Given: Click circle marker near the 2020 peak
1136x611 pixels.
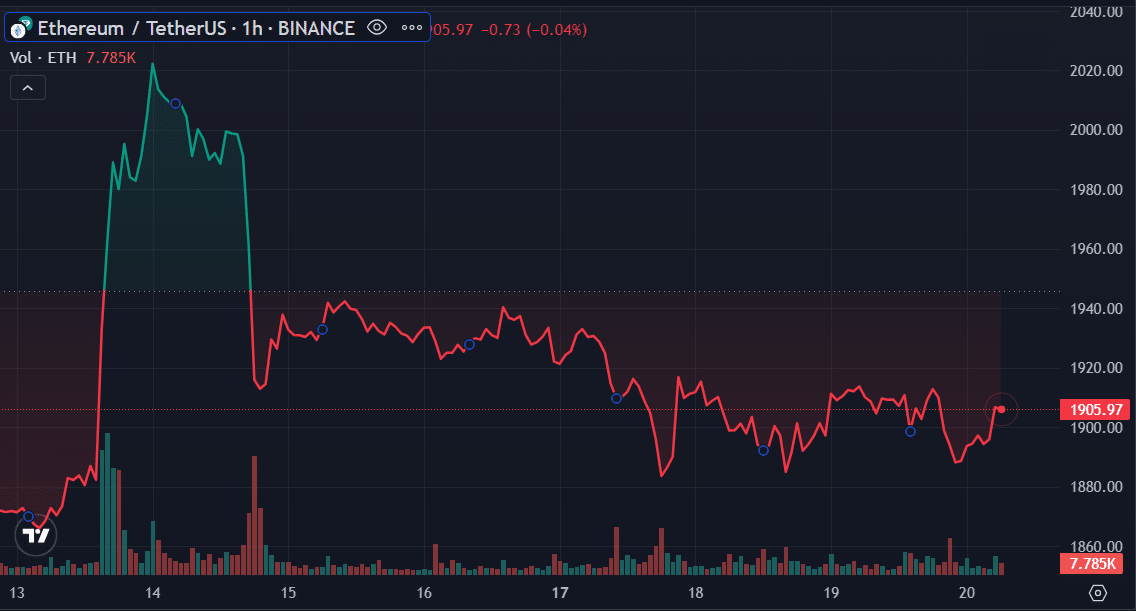Looking at the screenshot, I should tap(175, 104).
